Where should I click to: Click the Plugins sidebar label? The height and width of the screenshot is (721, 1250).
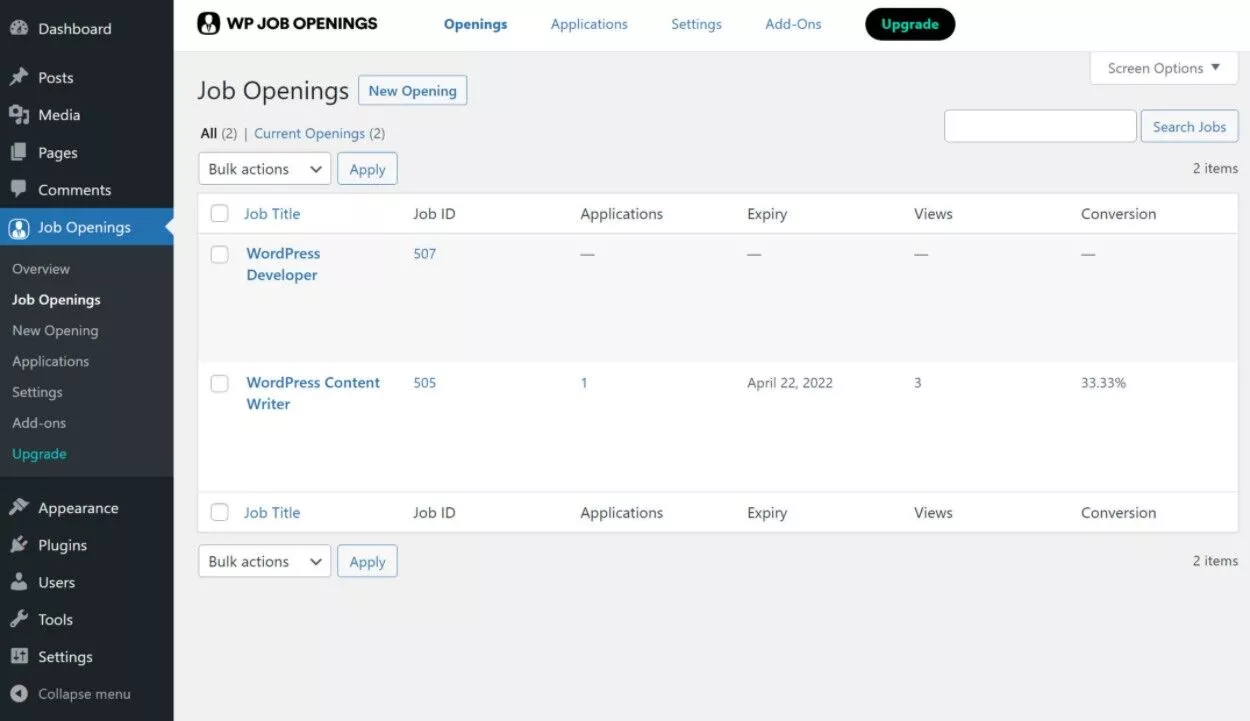pos(62,545)
